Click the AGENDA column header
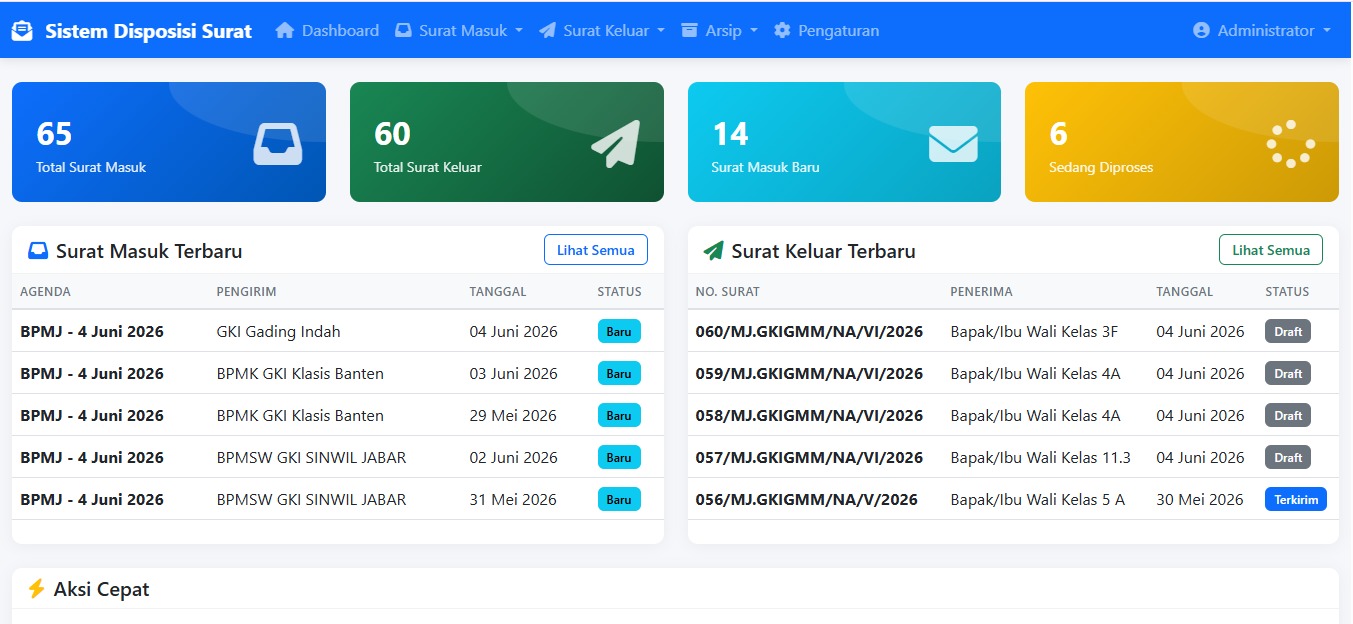1353x624 pixels. (x=45, y=292)
